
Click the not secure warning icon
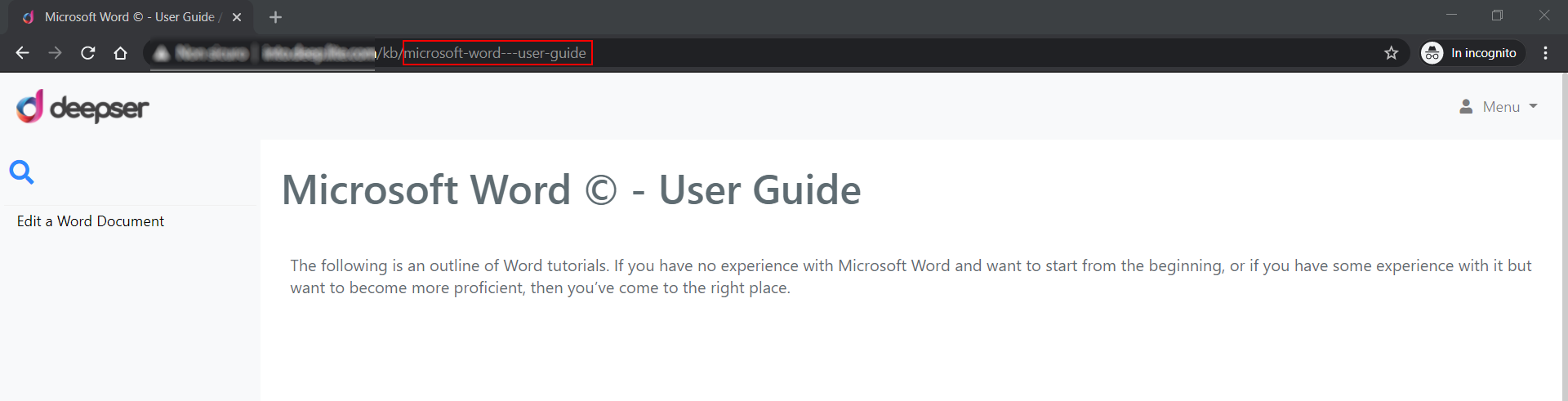tap(161, 53)
